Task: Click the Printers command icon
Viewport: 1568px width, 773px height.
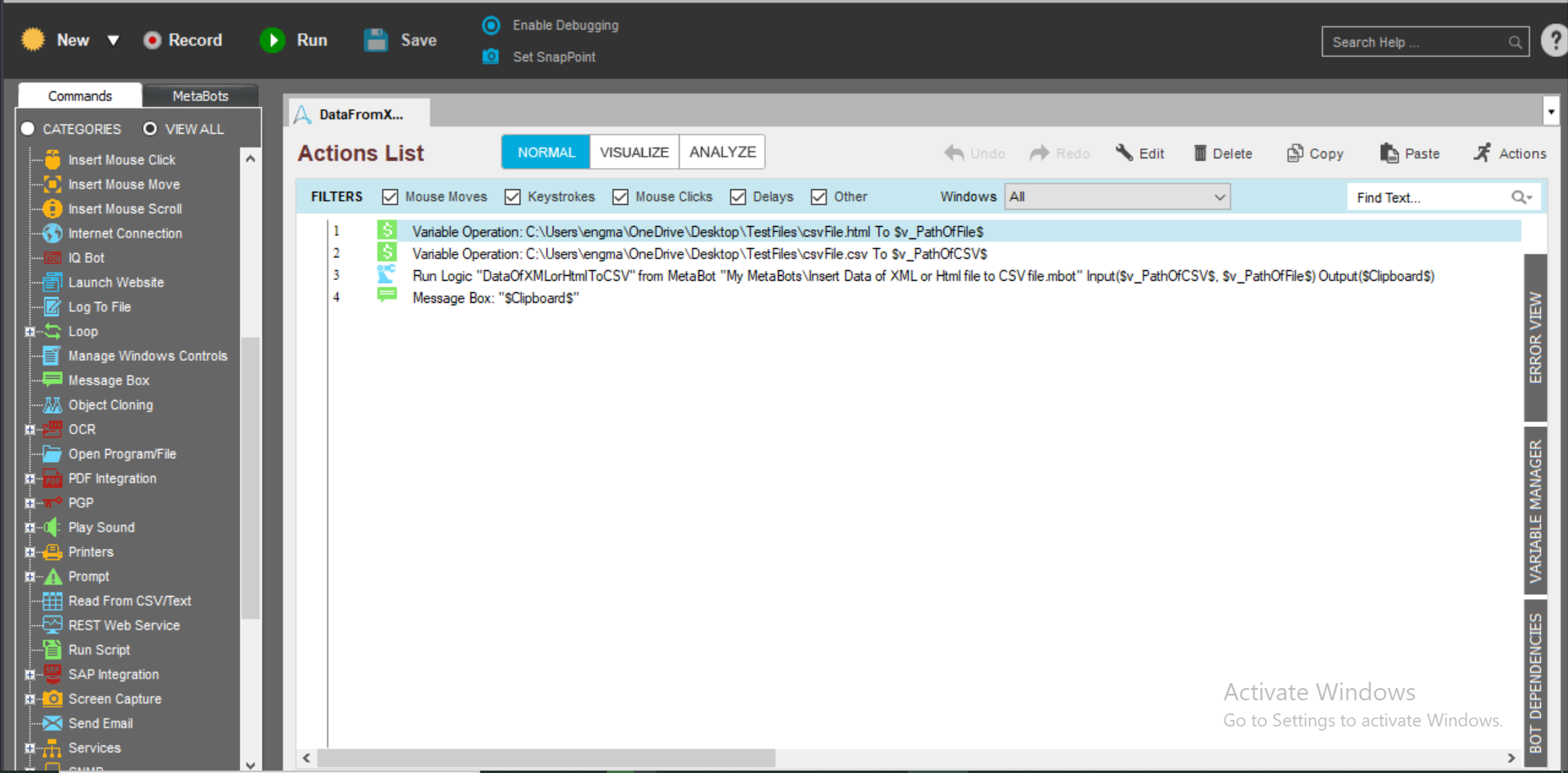Action: pos(52,551)
